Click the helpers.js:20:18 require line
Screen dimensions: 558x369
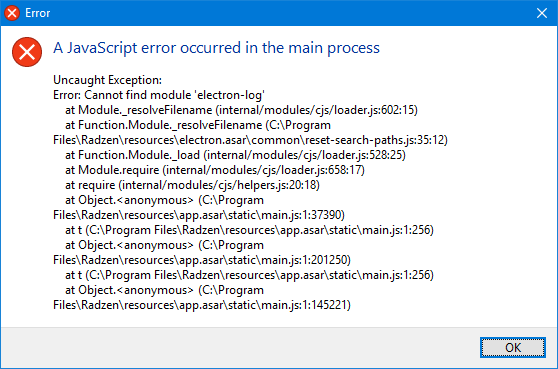coord(192,185)
